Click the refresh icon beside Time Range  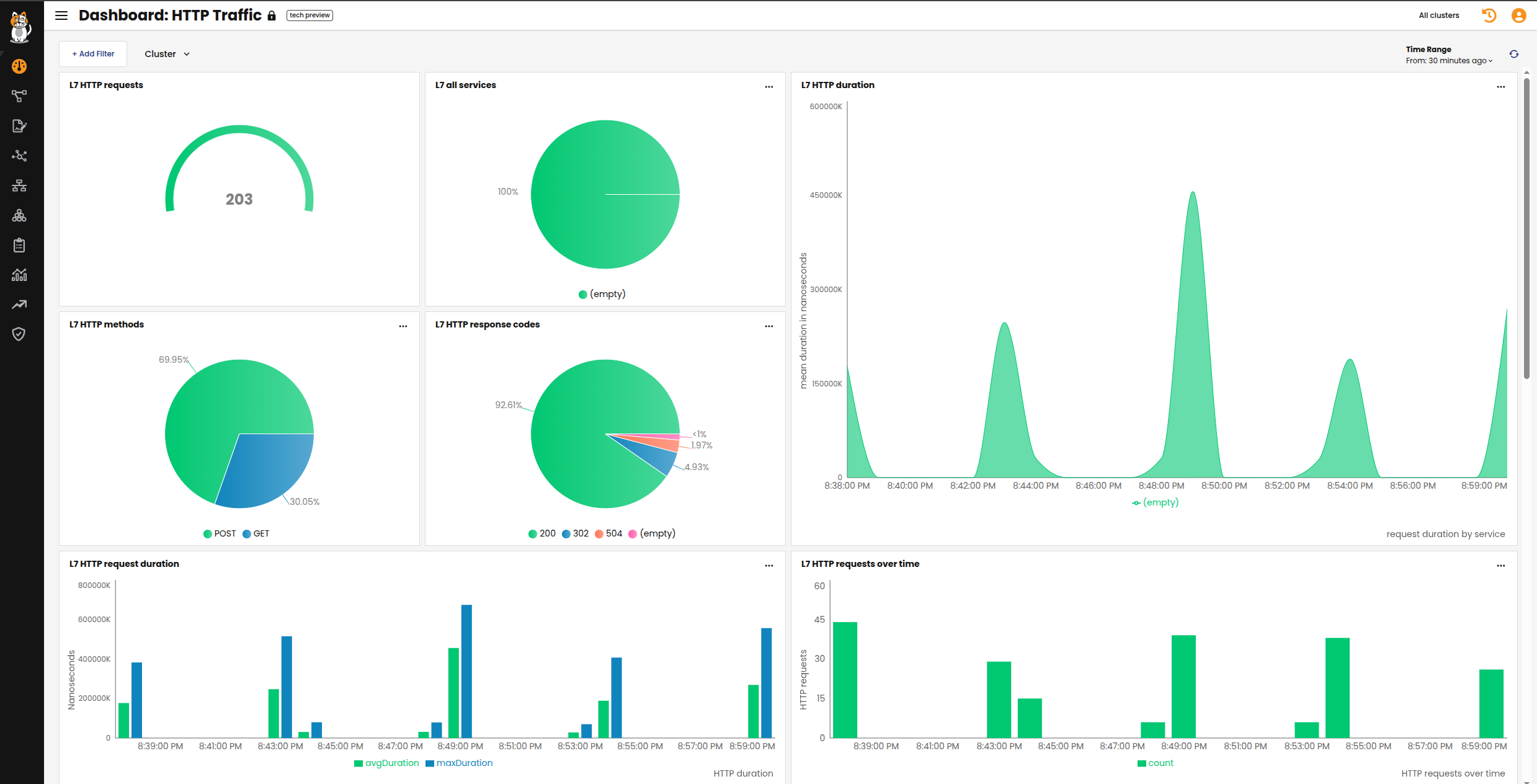point(1513,54)
